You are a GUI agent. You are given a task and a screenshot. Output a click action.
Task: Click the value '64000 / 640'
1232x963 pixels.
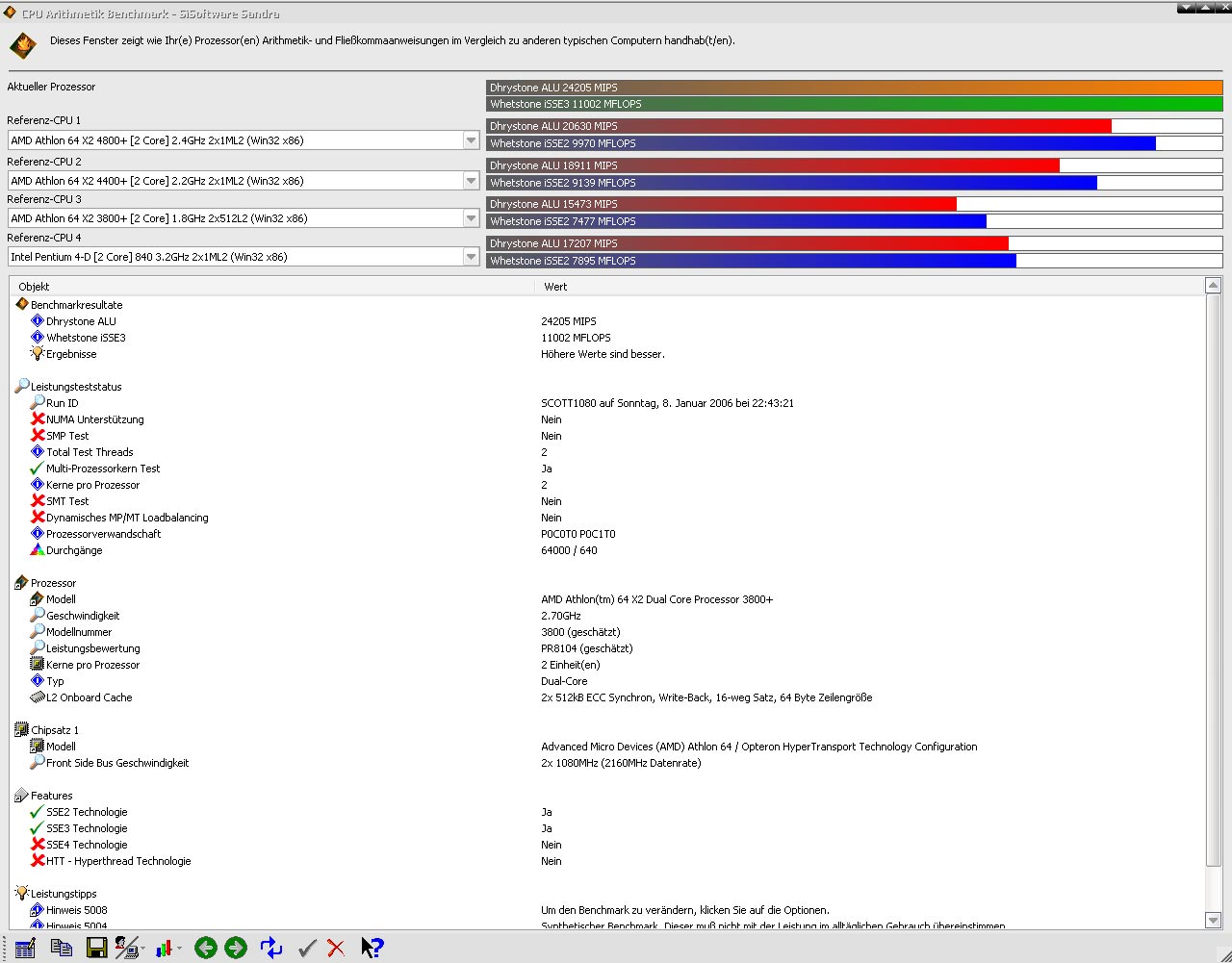[569, 550]
